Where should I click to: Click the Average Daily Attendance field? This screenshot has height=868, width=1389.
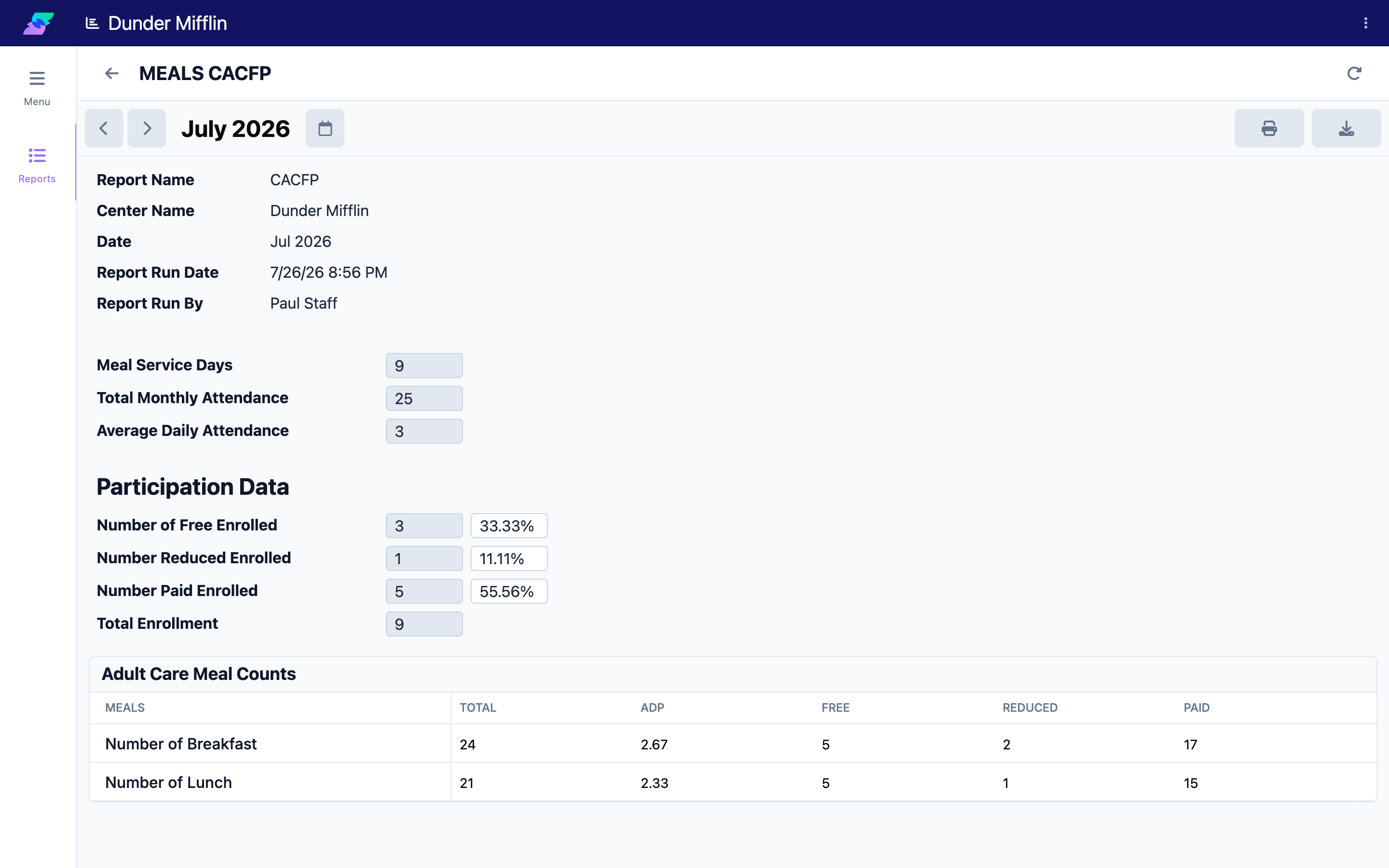tap(424, 431)
